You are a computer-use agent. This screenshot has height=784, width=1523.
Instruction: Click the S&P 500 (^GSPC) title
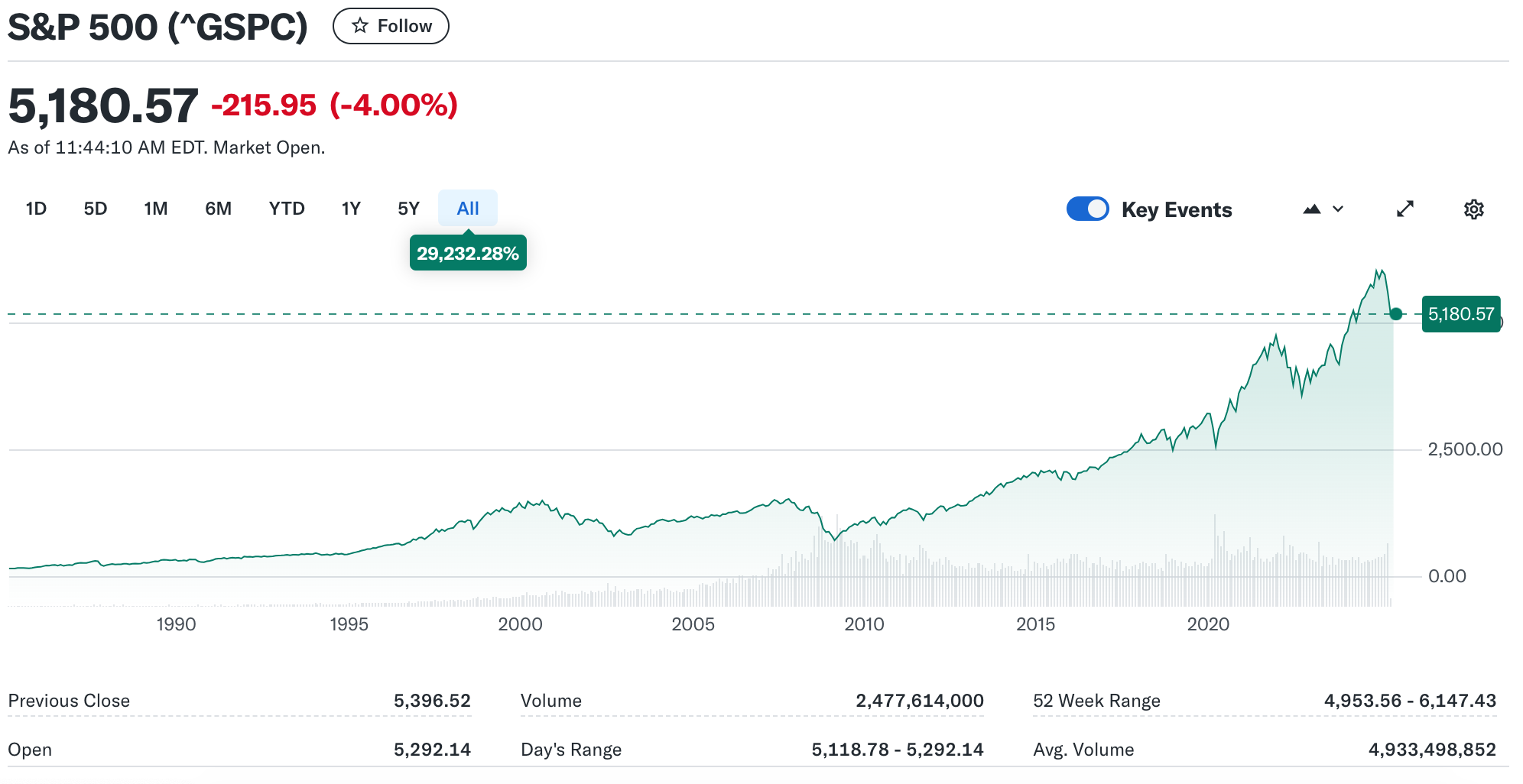157,28
